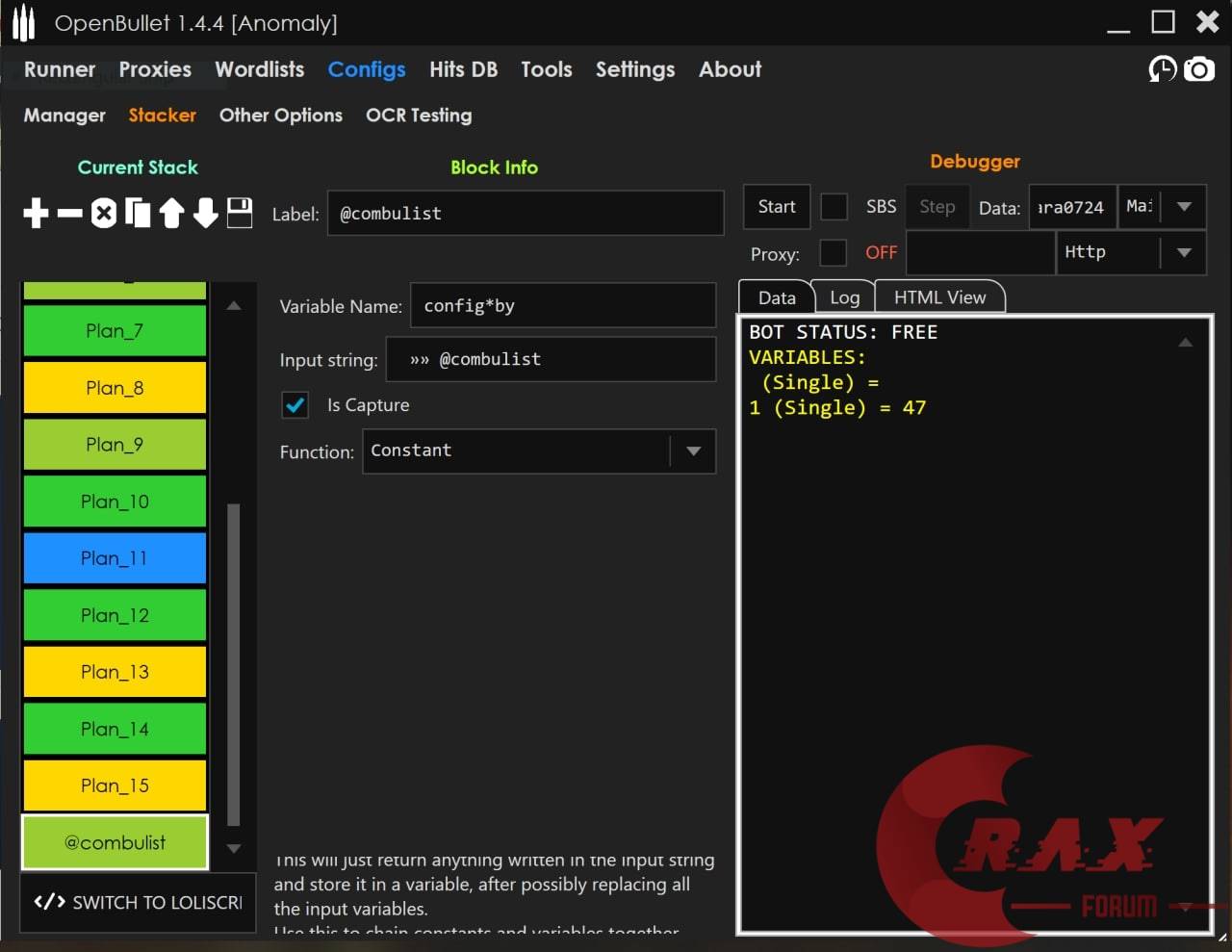This screenshot has width=1232, height=952.
Task: Enable the Proxy checkbox in Debugger
Action: click(833, 253)
